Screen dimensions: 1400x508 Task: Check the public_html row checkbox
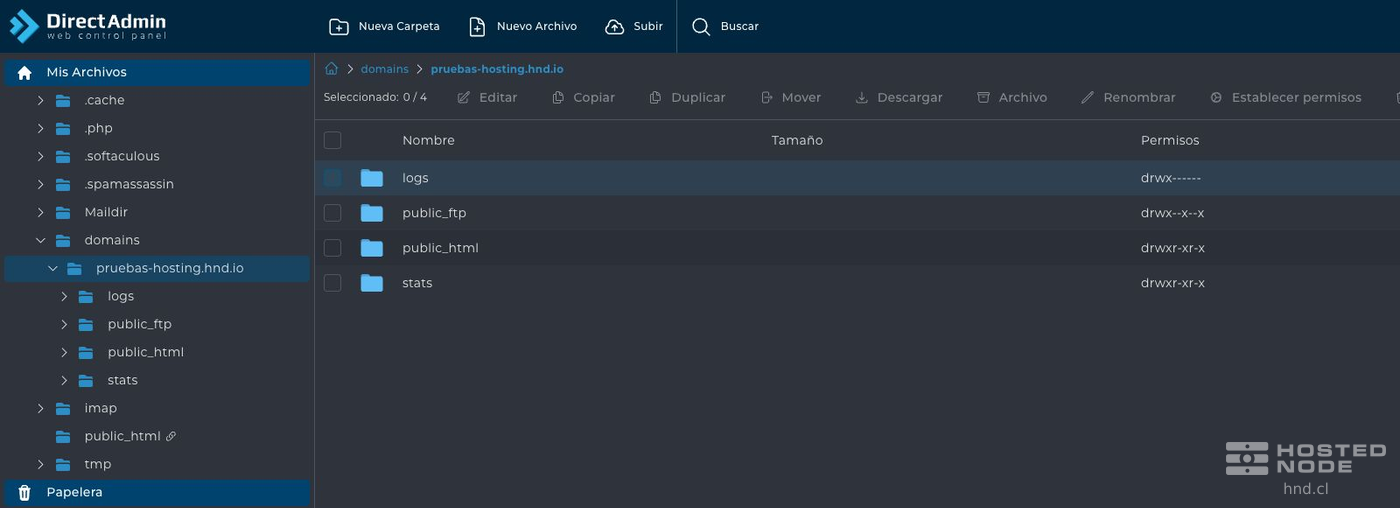(x=333, y=248)
